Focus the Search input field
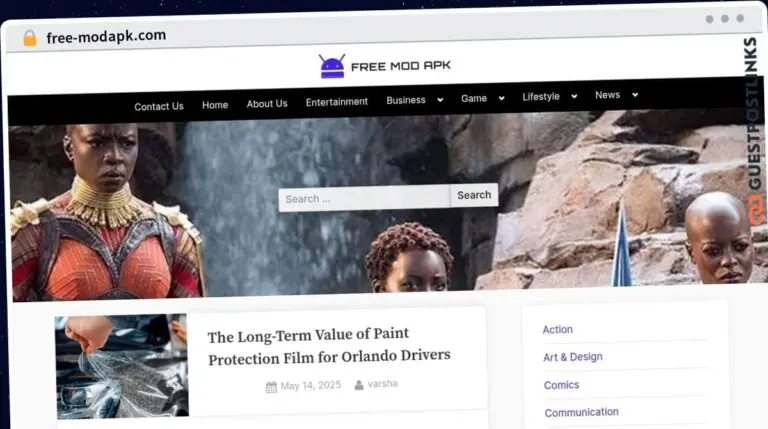This screenshot has height=429, width=768. pos(364,198)
